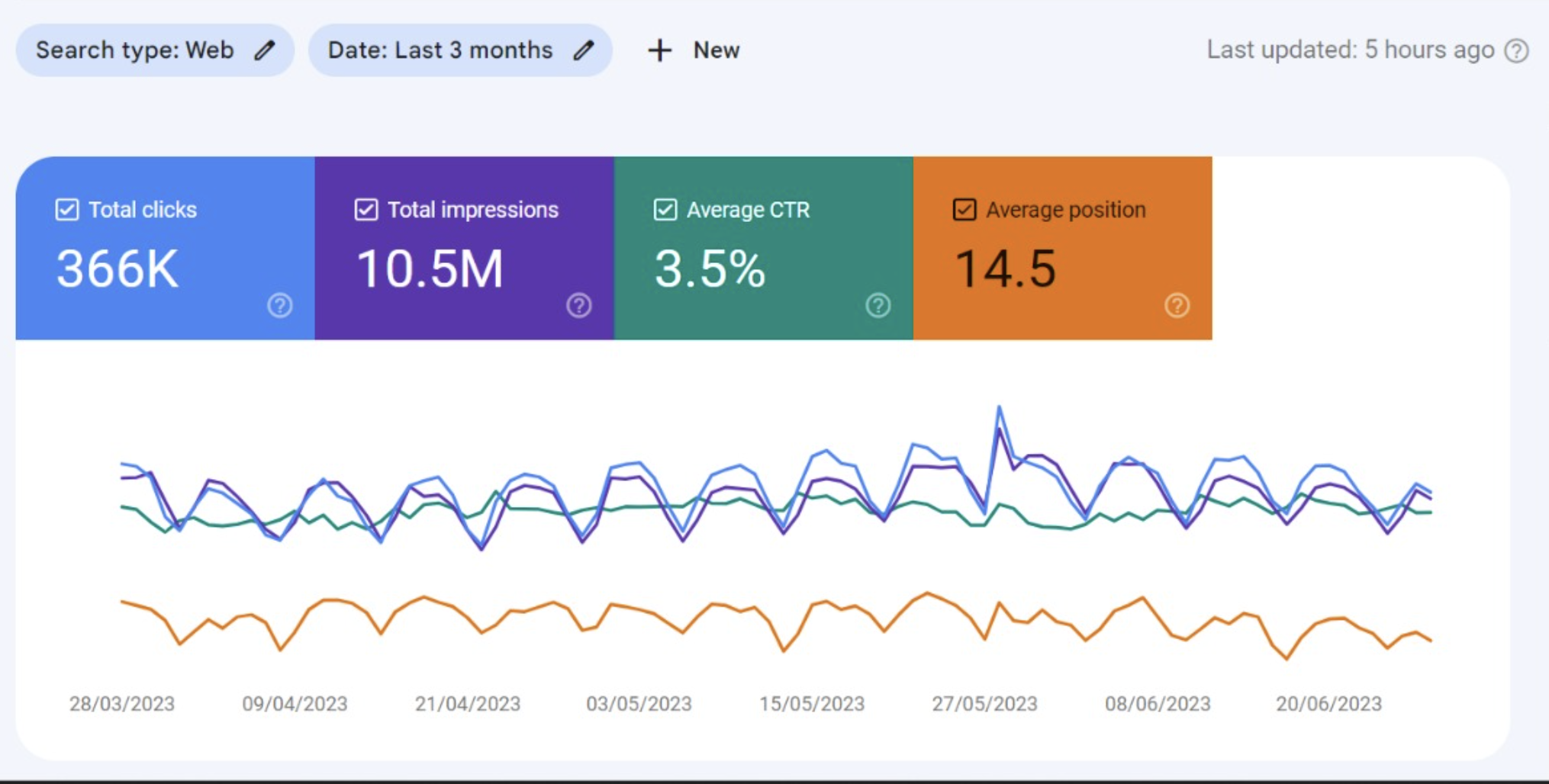Select the Average position metric card
Image resolution: width=1549 pixels, height=784 pixels.
[1061, 252]
